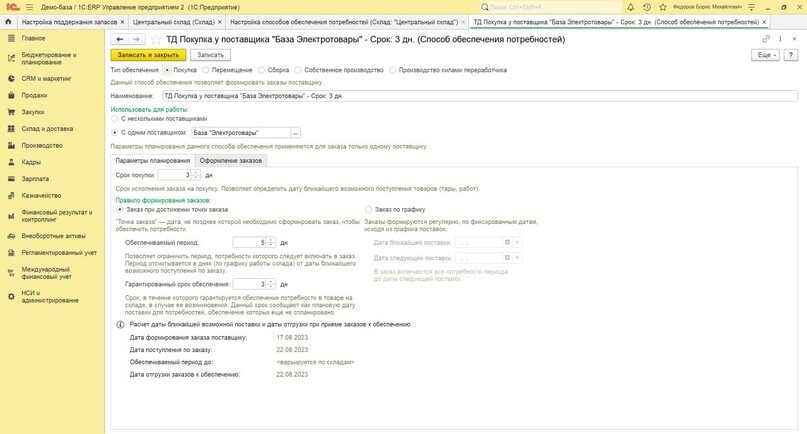
Task: Copy link to this object icon
Action: click(766, 39)
